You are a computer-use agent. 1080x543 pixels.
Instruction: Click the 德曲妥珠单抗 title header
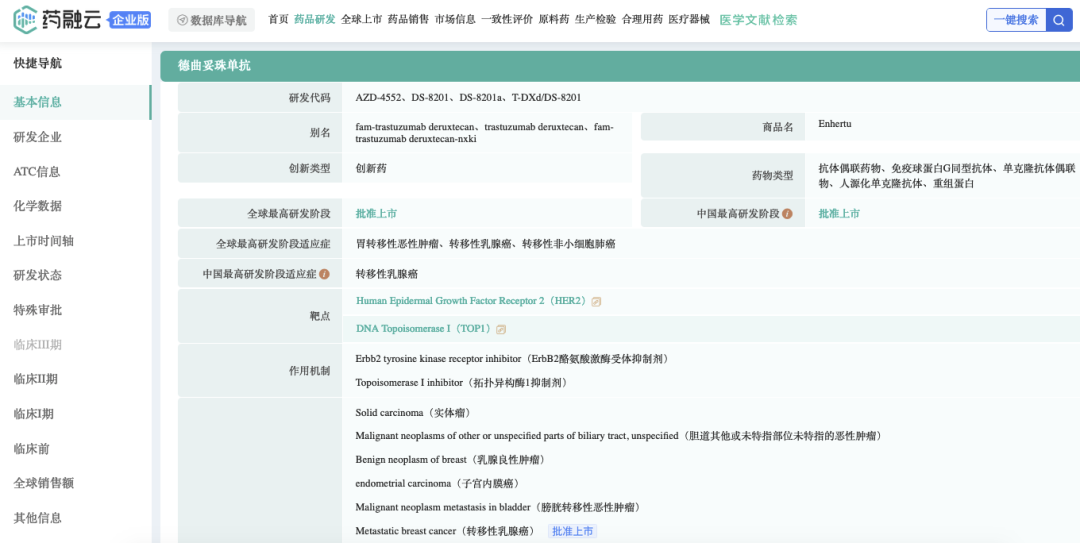[x=215, y=66]
